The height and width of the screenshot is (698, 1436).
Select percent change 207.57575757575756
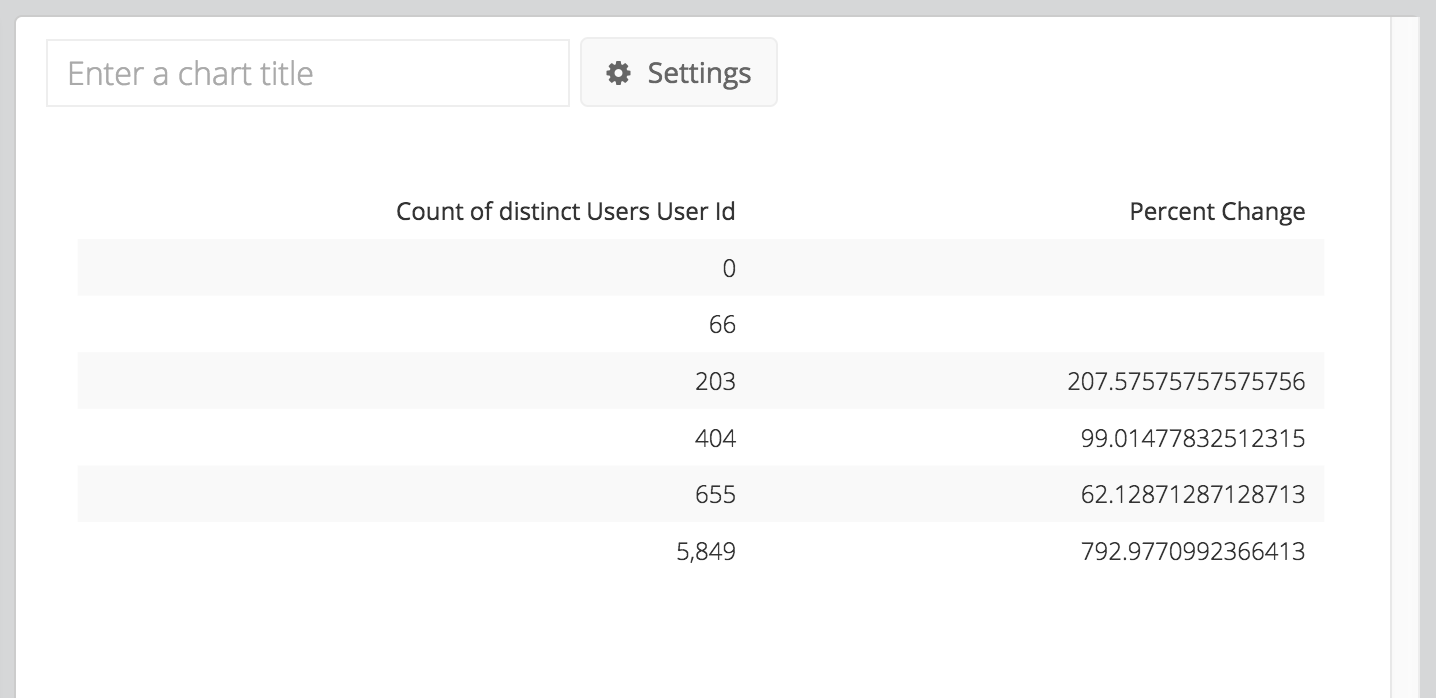1186,381
